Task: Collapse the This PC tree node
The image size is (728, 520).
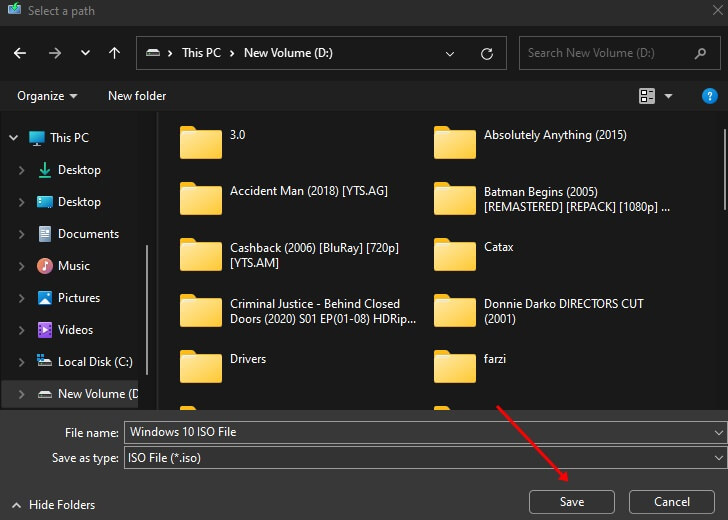Action: pyautogui.click(x=11, y=138)
